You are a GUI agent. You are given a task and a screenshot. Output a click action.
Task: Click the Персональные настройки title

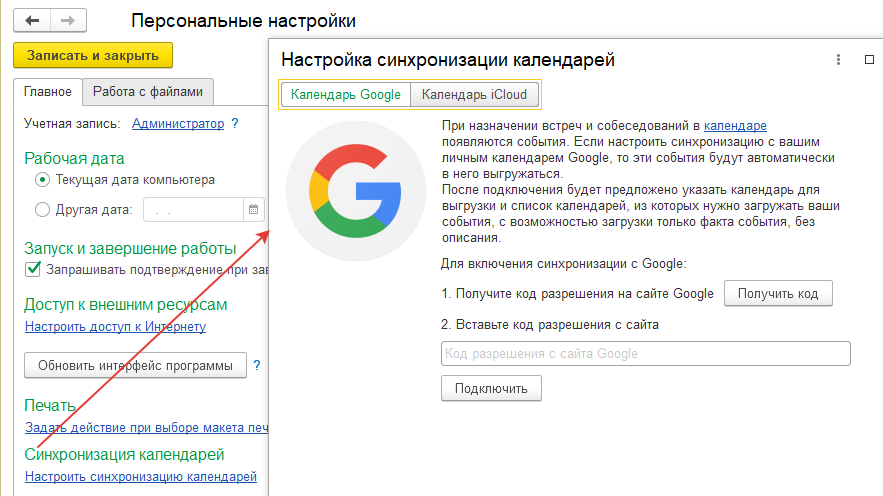point(243,21)
